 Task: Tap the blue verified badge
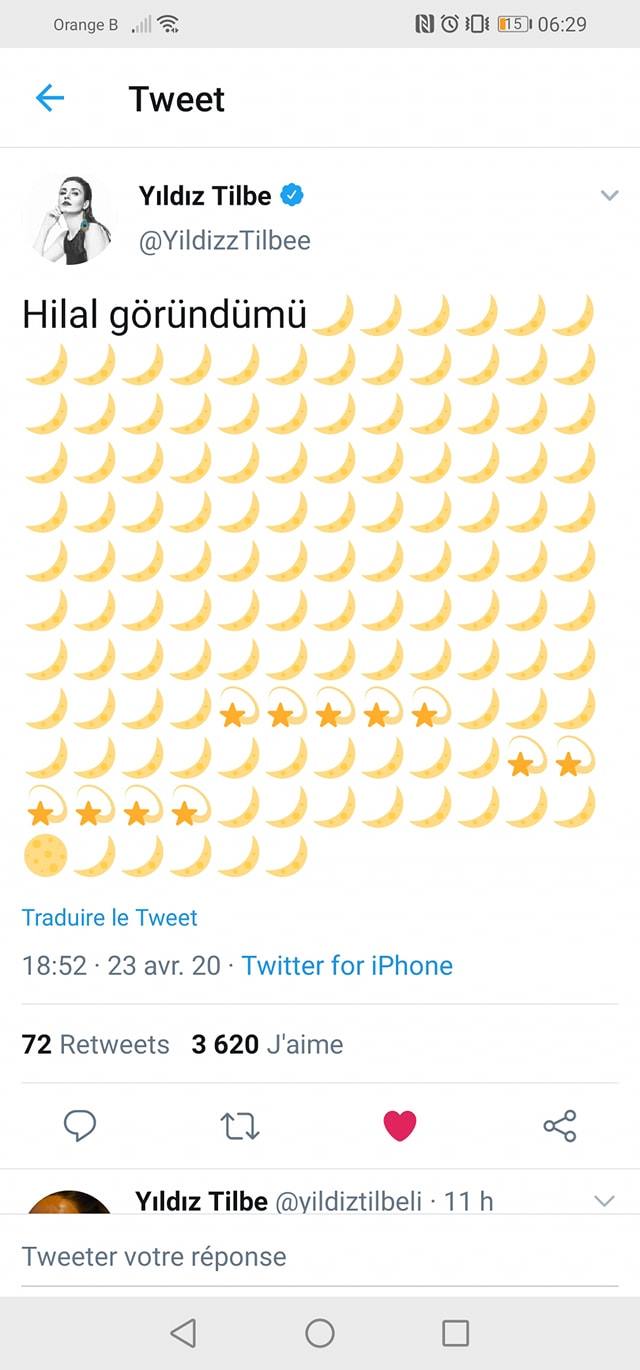point(291,195)
